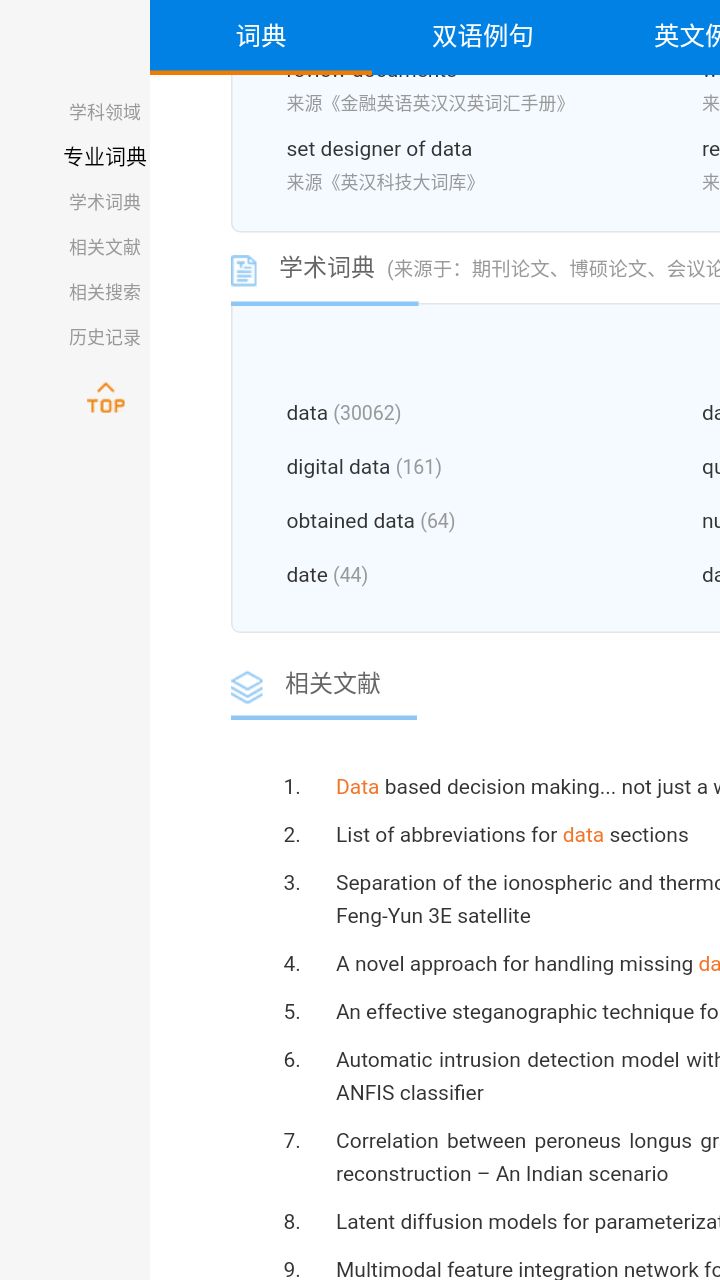Open 相关文献 from the sidebar
This screenshot has height=1280, width=720.
coord(104,247)
